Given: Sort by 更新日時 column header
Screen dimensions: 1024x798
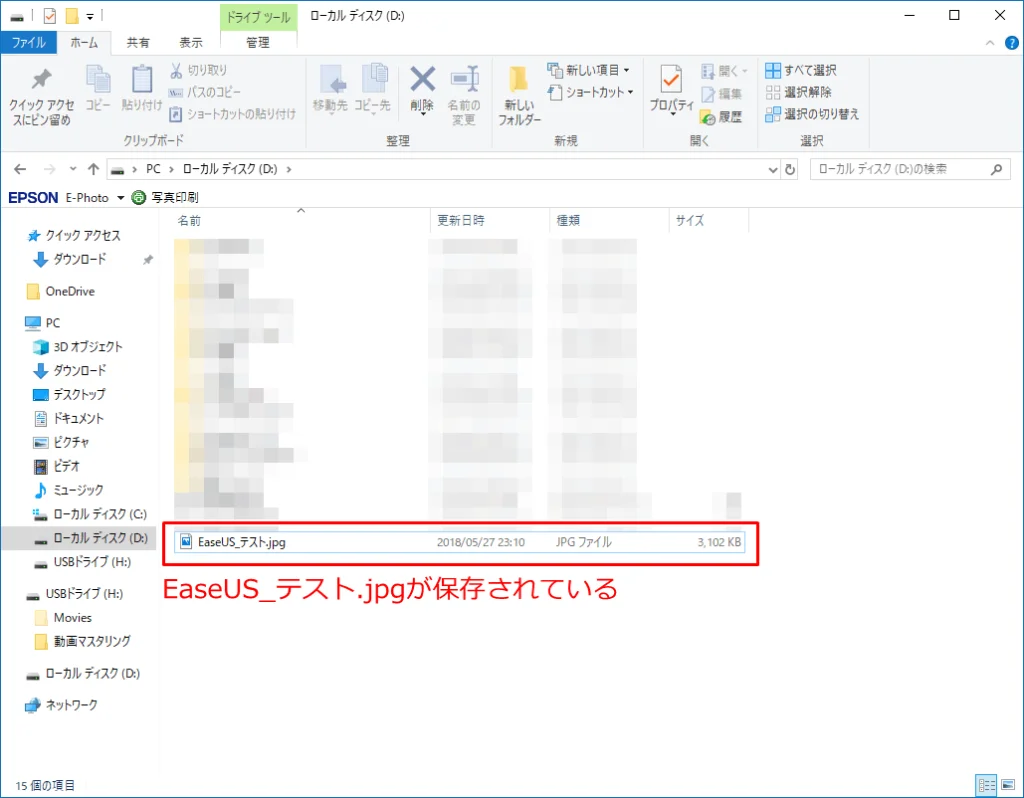Looking at the screenshot, I should pyautogui.click(x=460, y=221).
